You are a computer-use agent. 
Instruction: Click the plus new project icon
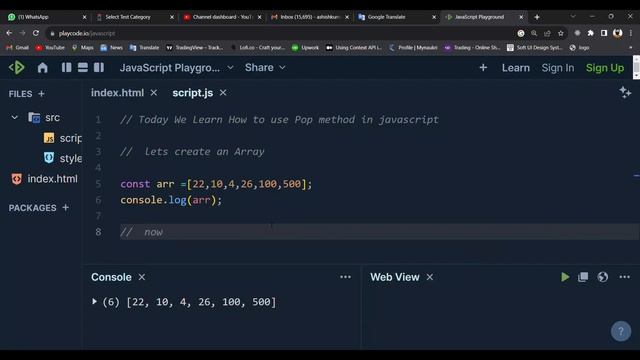483,68
